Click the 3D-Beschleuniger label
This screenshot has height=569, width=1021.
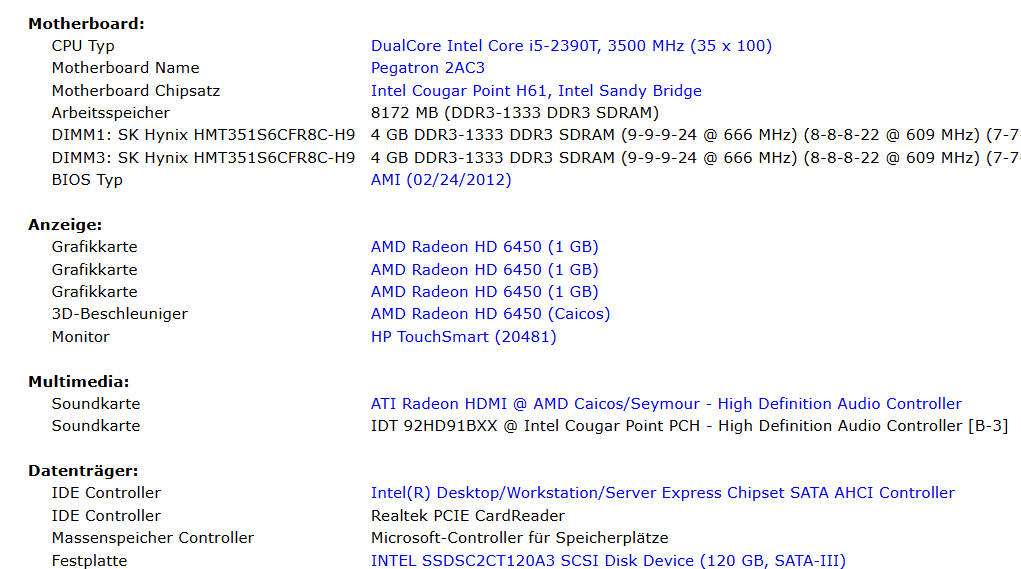[x=120, y=314]
